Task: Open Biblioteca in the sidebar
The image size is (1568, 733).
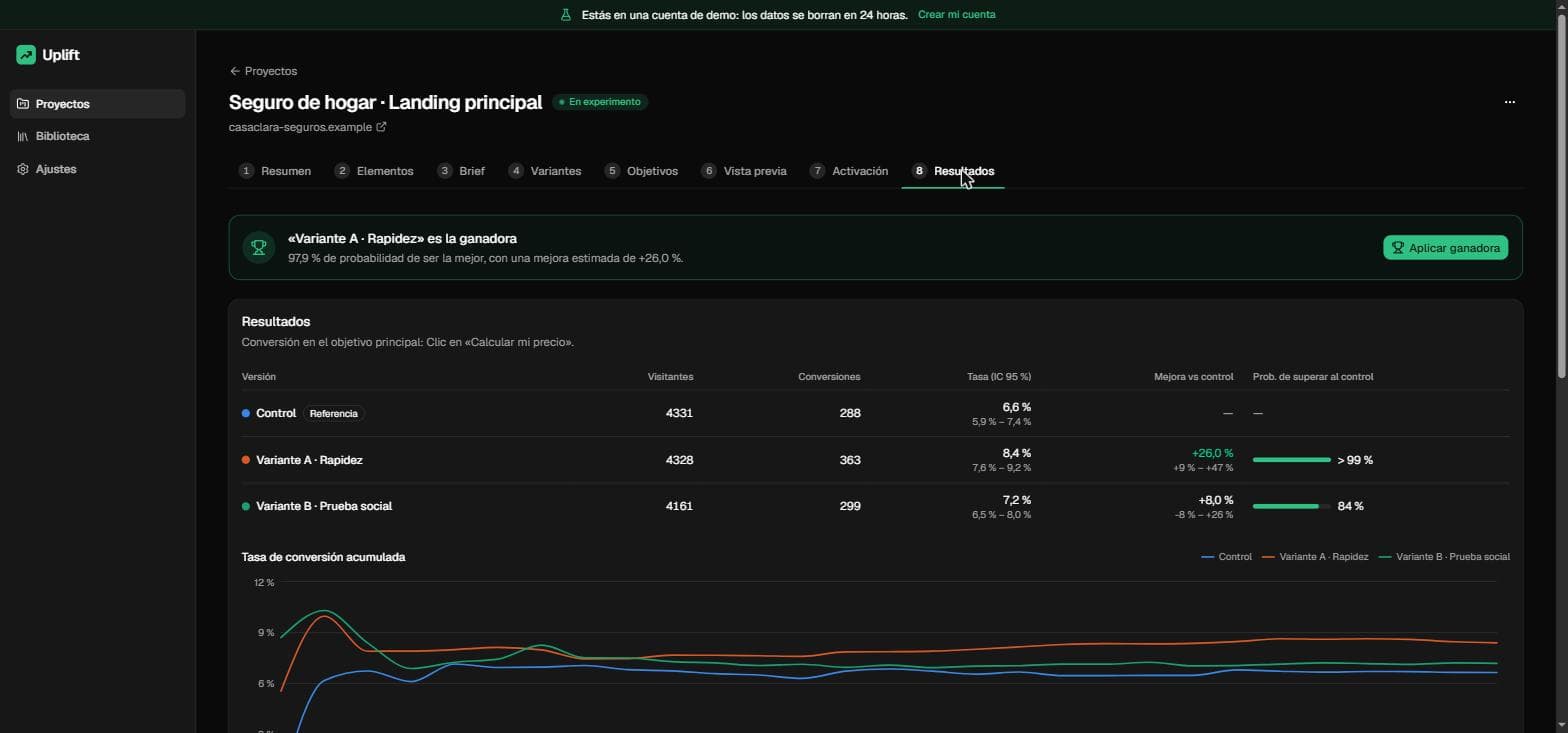Action: (x=97, y=136)
